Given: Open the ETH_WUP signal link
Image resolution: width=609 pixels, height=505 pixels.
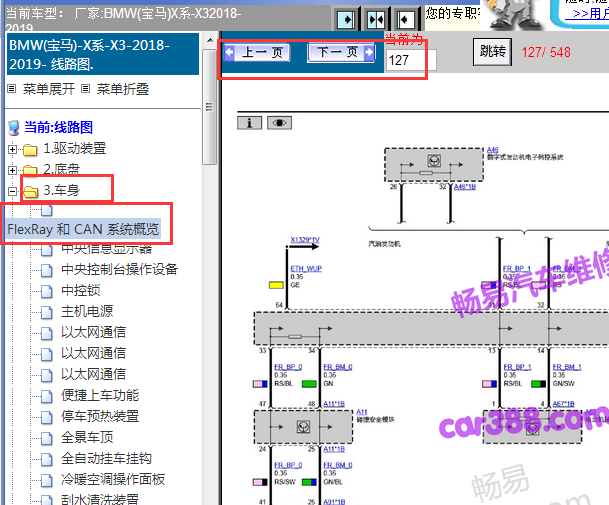Looking at the screenshot, I should pos(306,268).
